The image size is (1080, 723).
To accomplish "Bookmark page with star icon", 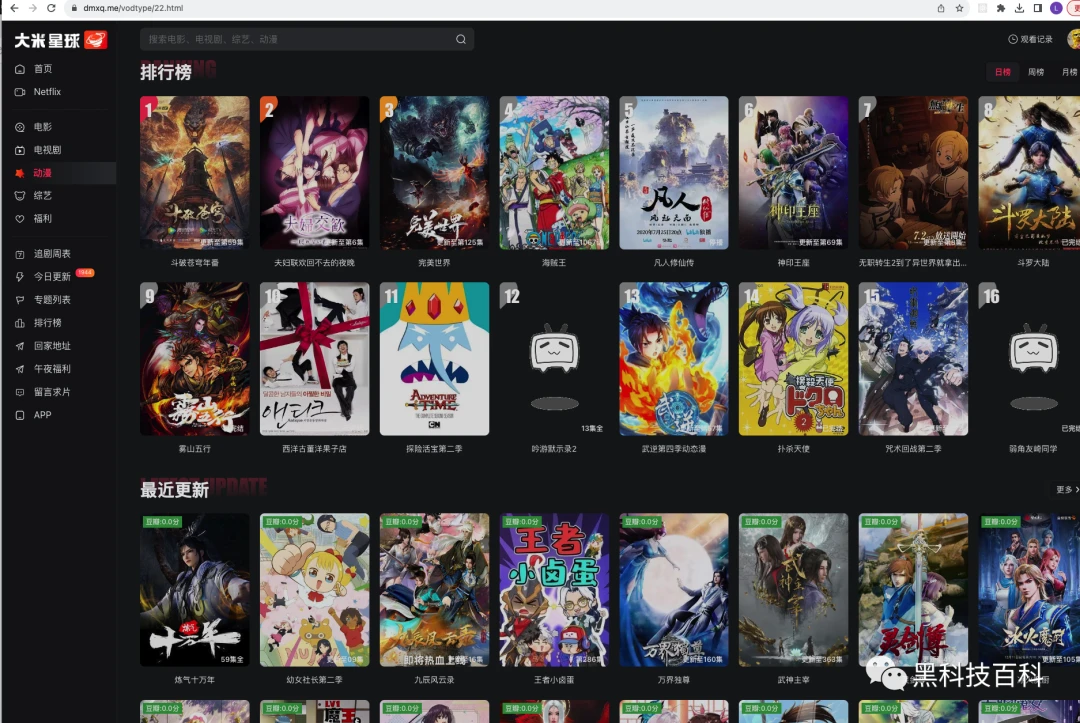I will click(x=959, y=8).
